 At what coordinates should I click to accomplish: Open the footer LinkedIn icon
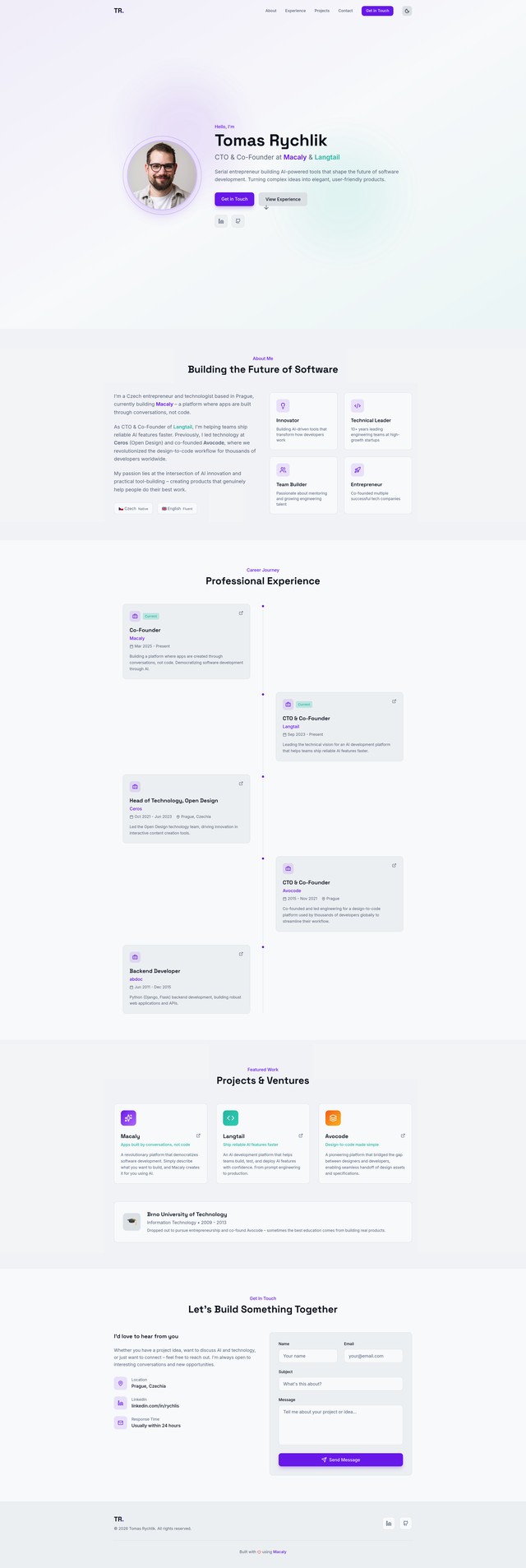pos(389,1523)
